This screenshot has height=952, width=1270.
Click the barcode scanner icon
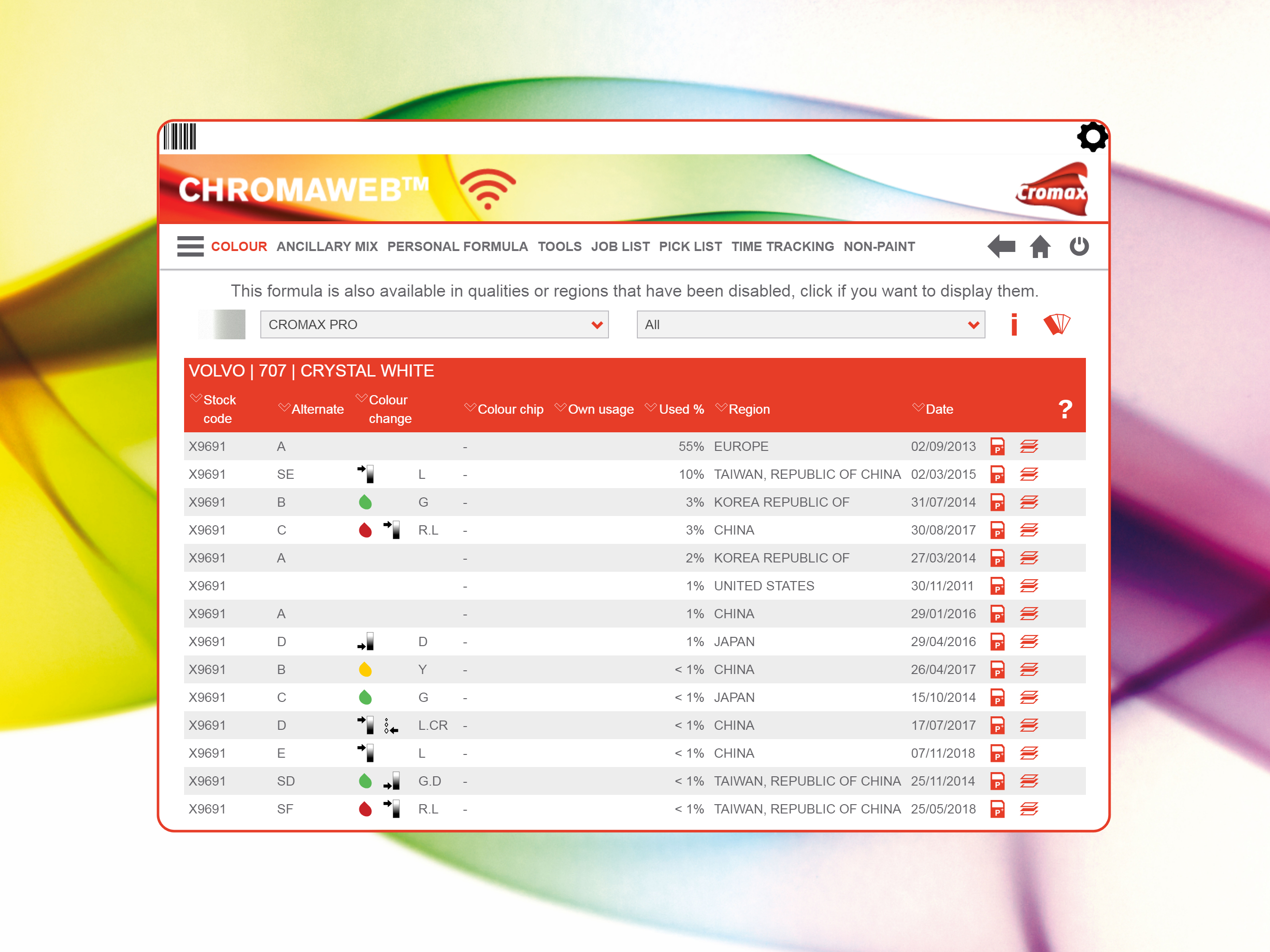[180, 137]
